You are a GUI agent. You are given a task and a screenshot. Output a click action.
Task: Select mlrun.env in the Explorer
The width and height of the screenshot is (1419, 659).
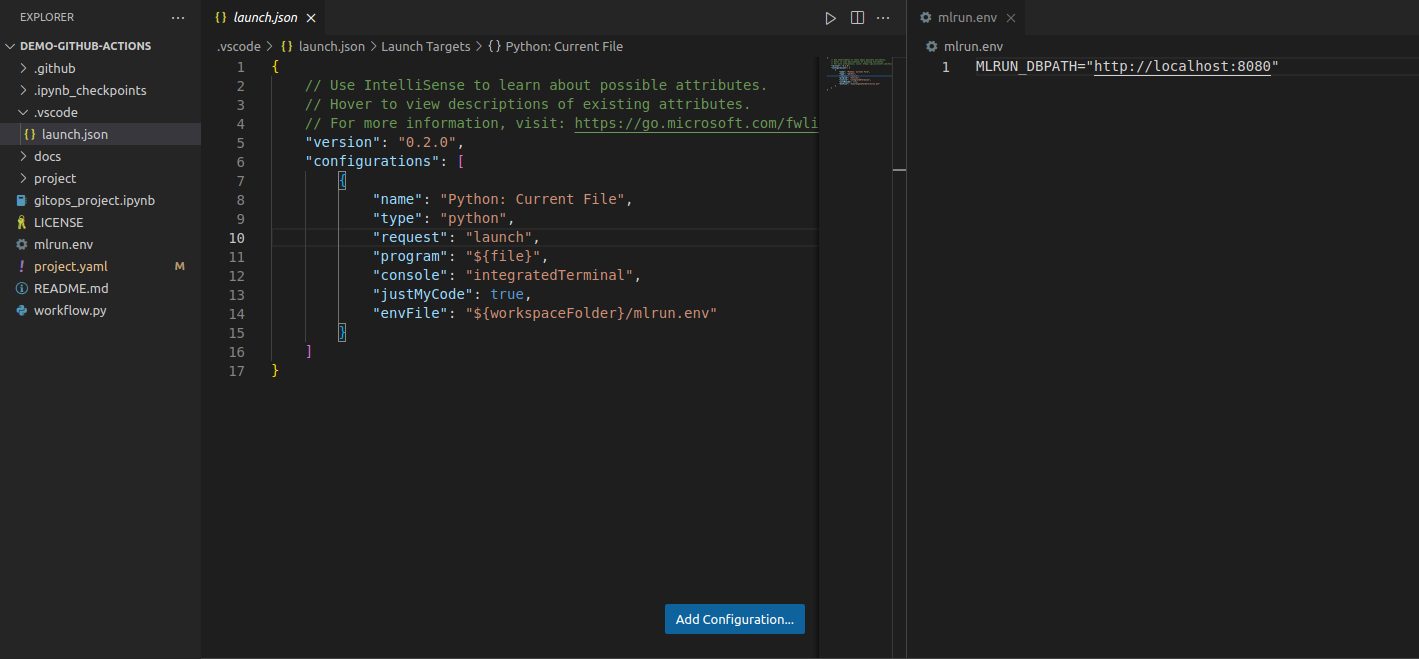point(64,244)
